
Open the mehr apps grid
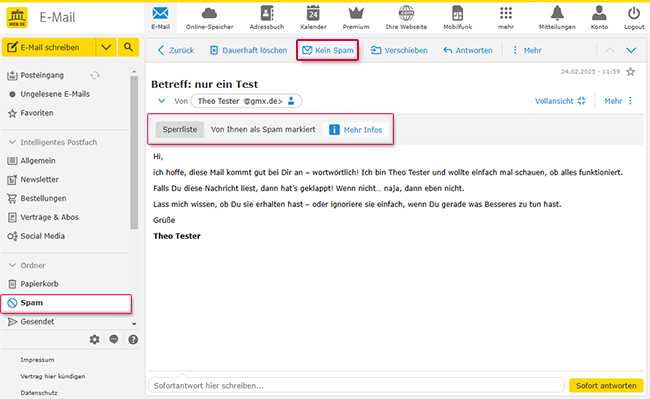[x=506, y=18]
